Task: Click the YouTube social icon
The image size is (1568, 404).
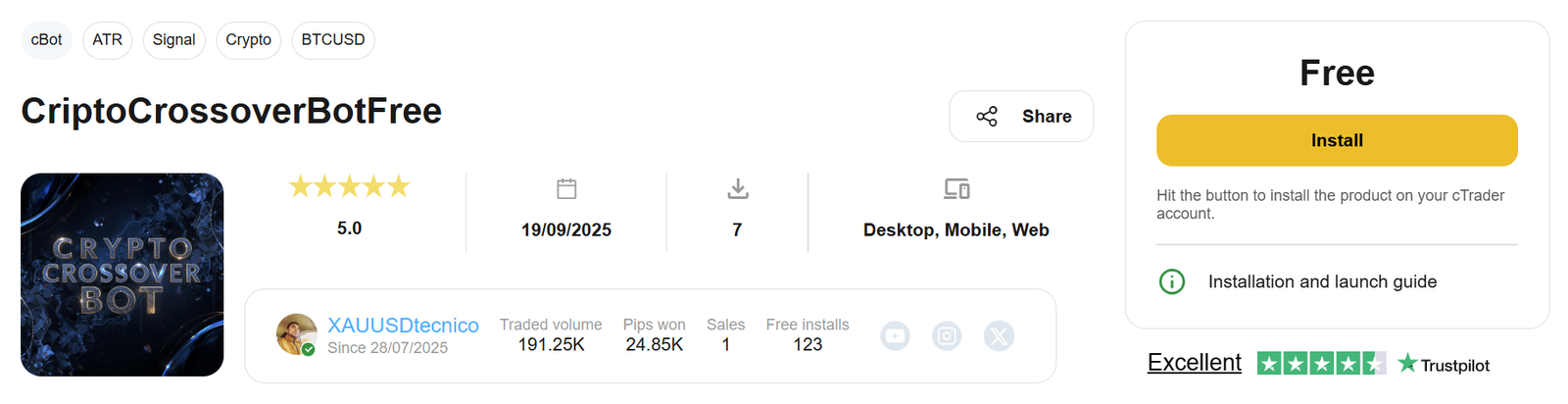Action: point(895,336)
